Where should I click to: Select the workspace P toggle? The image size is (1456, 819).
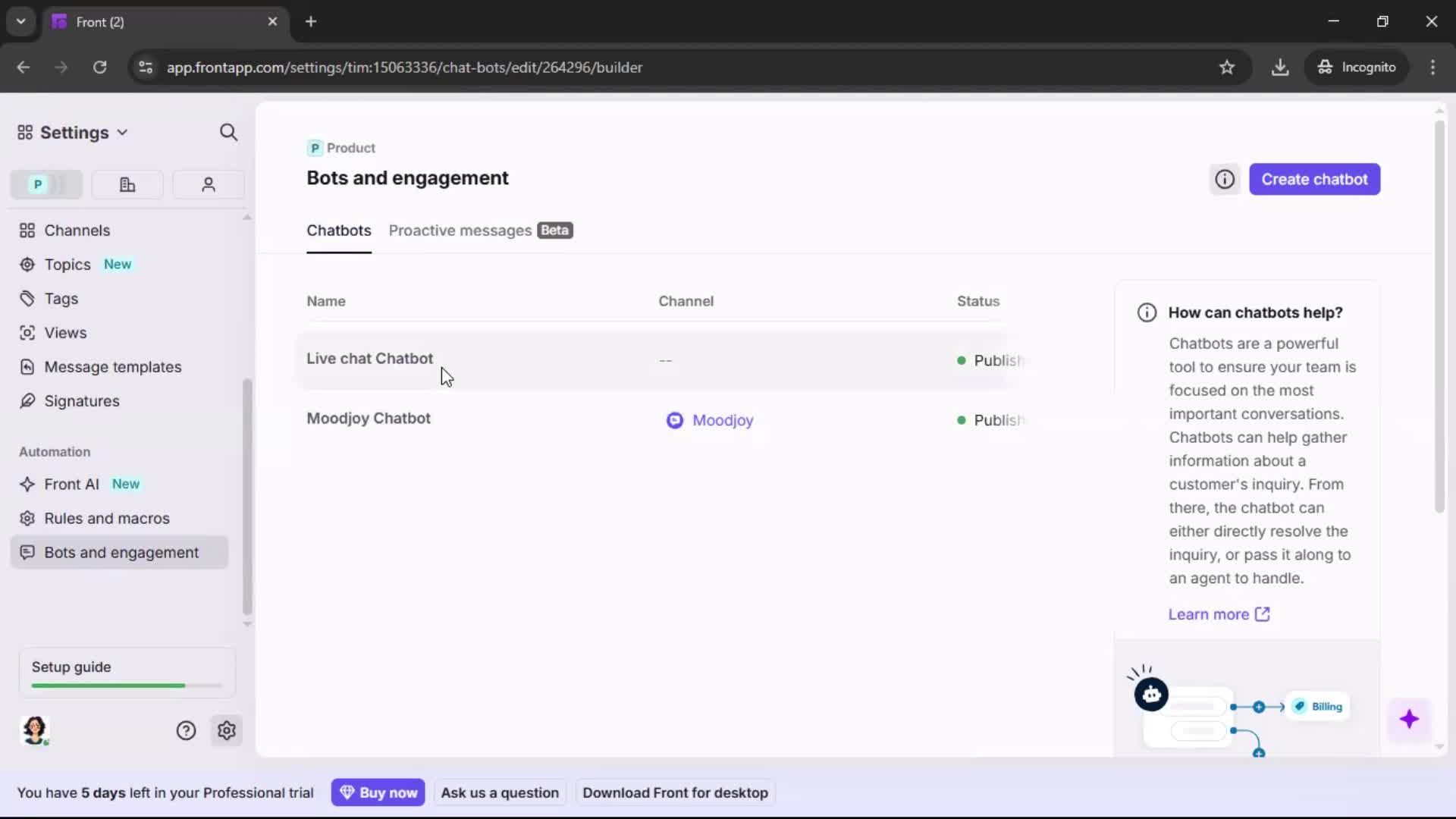pyautogui.click(x=45, y=184)
